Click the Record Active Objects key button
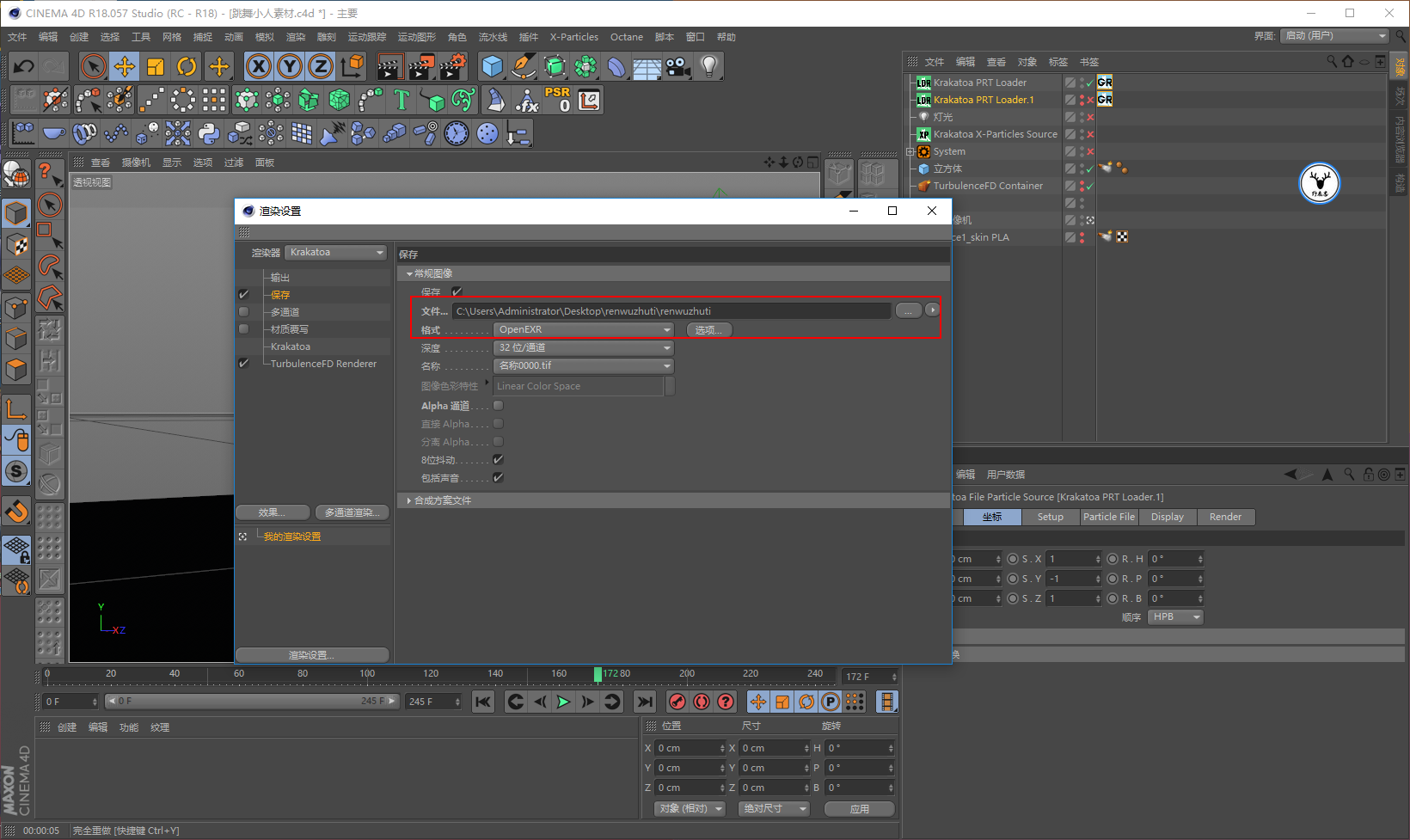The height and width of the screenshot is (840, 1410). (x=677, y=702)
